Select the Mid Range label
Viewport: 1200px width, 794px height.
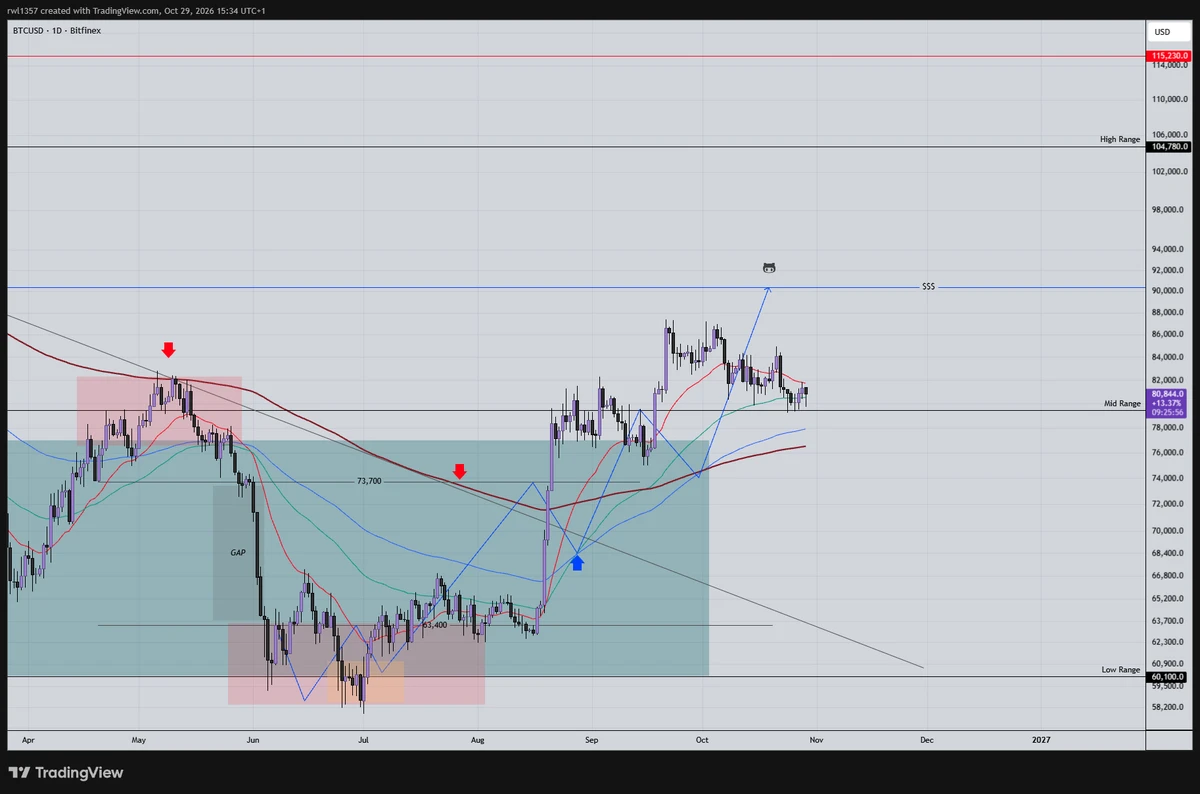coord(1122,404)
